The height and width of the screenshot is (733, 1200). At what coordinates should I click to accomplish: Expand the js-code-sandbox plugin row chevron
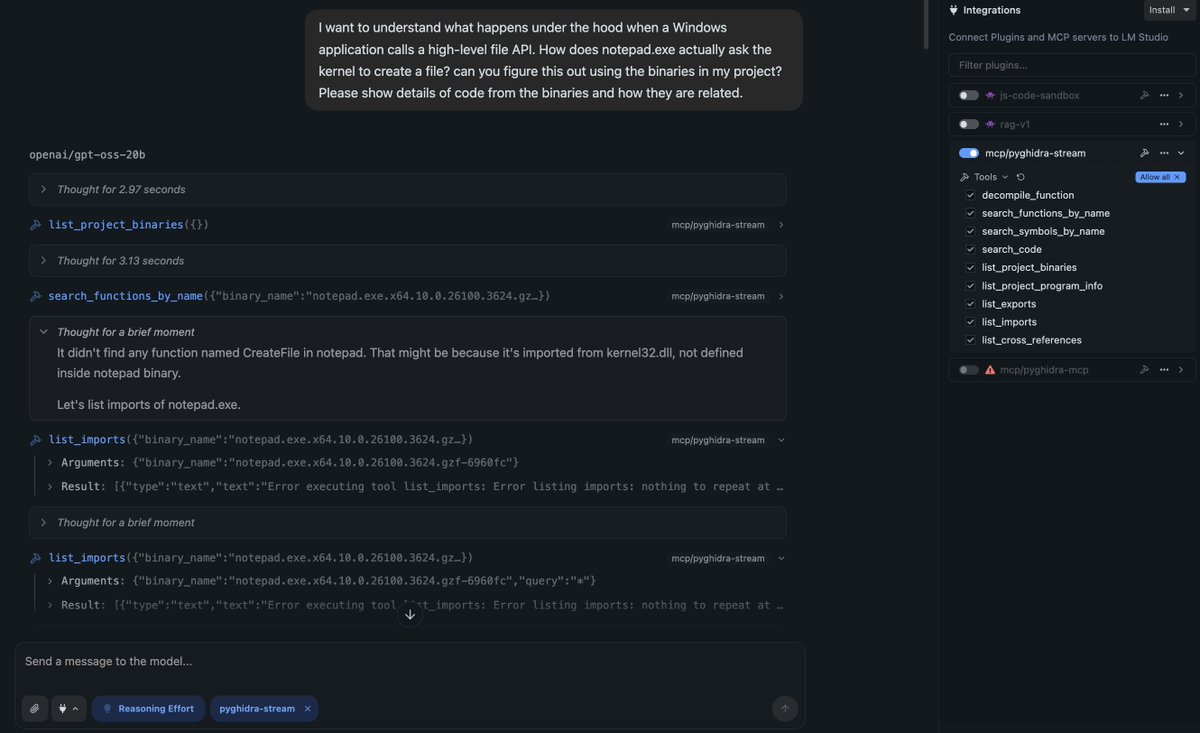pyautogui.click(x=1181, y=95)
